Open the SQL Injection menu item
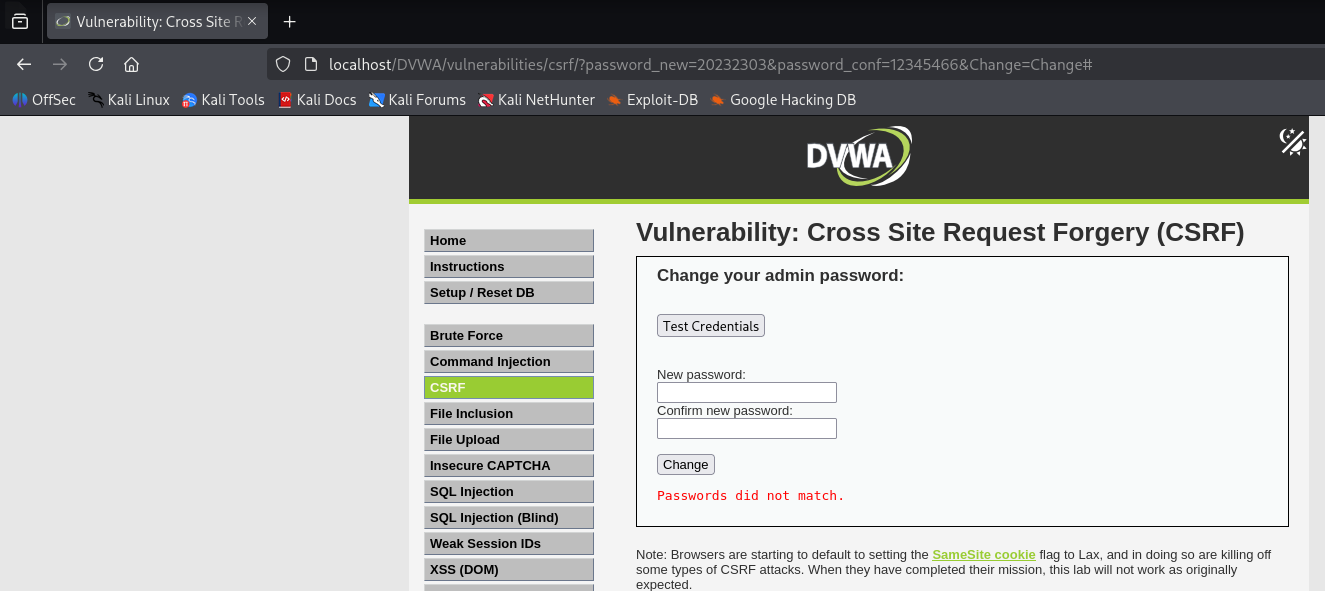This screenshot has height=591, width=1325. (509, 492)
